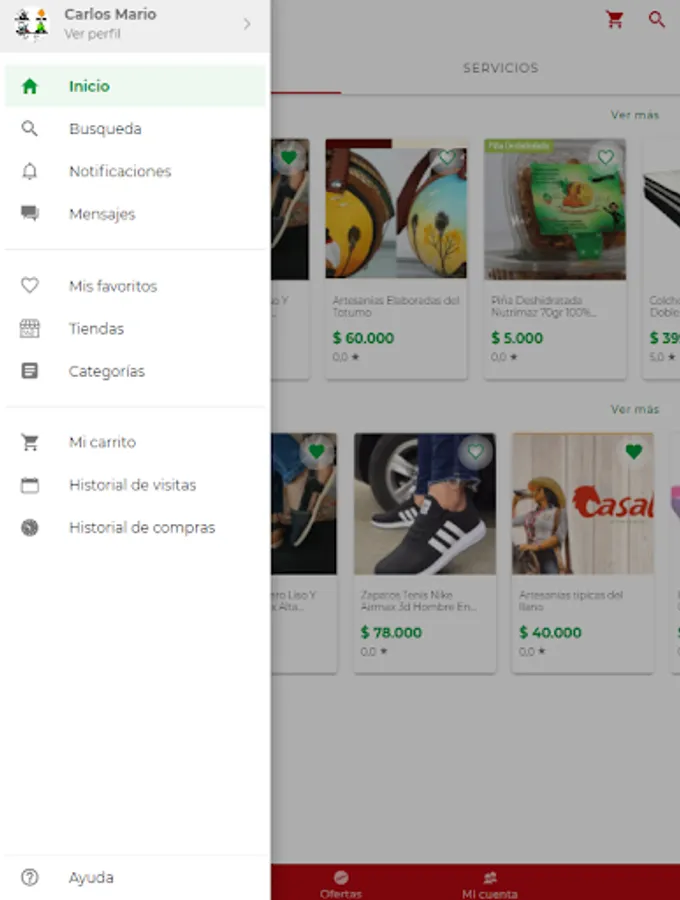680x900 pixels.
Task: Toggle favorite heart on Piña Deshidratada product
Action: [605, 157]
